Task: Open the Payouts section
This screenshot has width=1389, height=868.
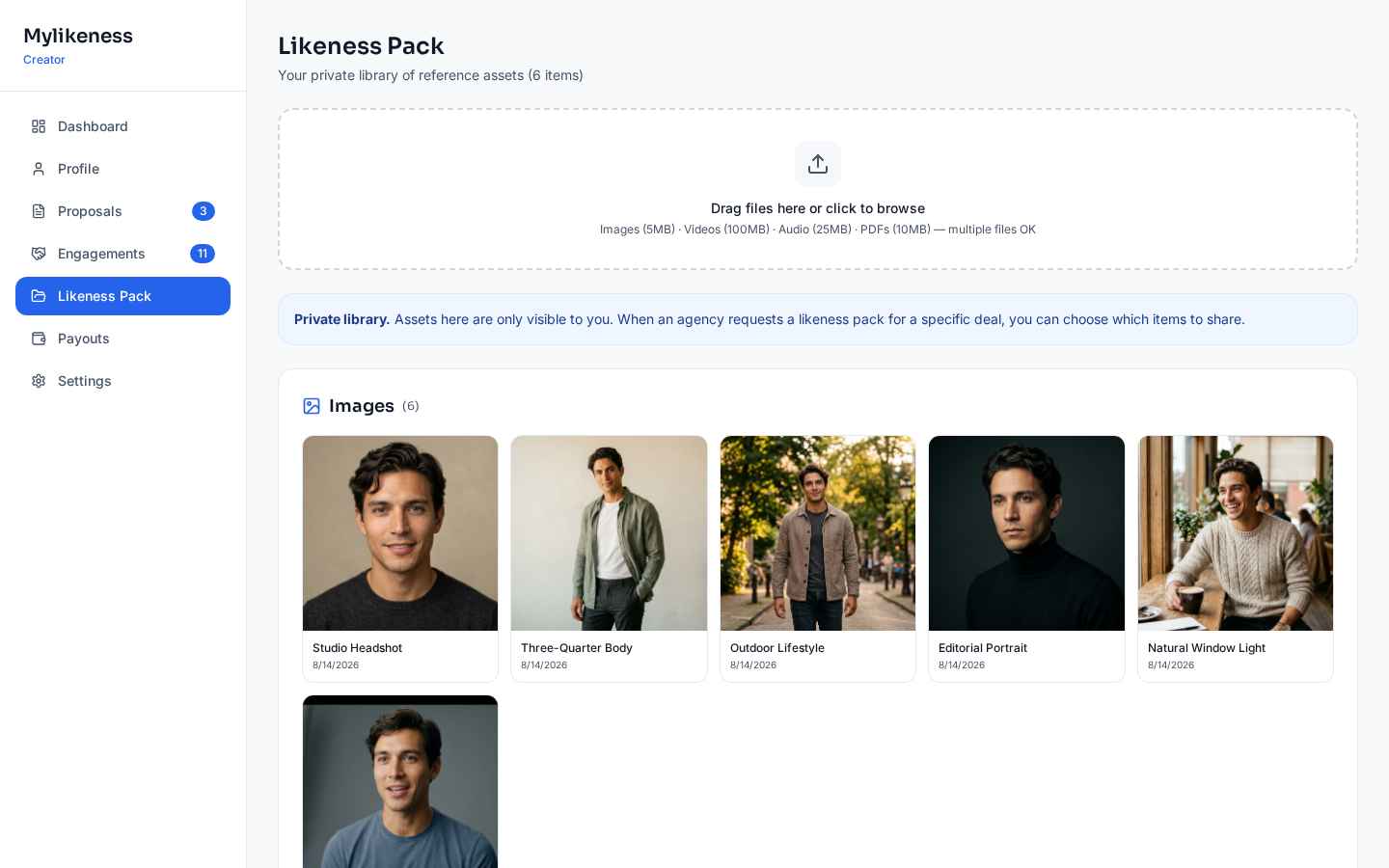Action: (x=123, y=339)
